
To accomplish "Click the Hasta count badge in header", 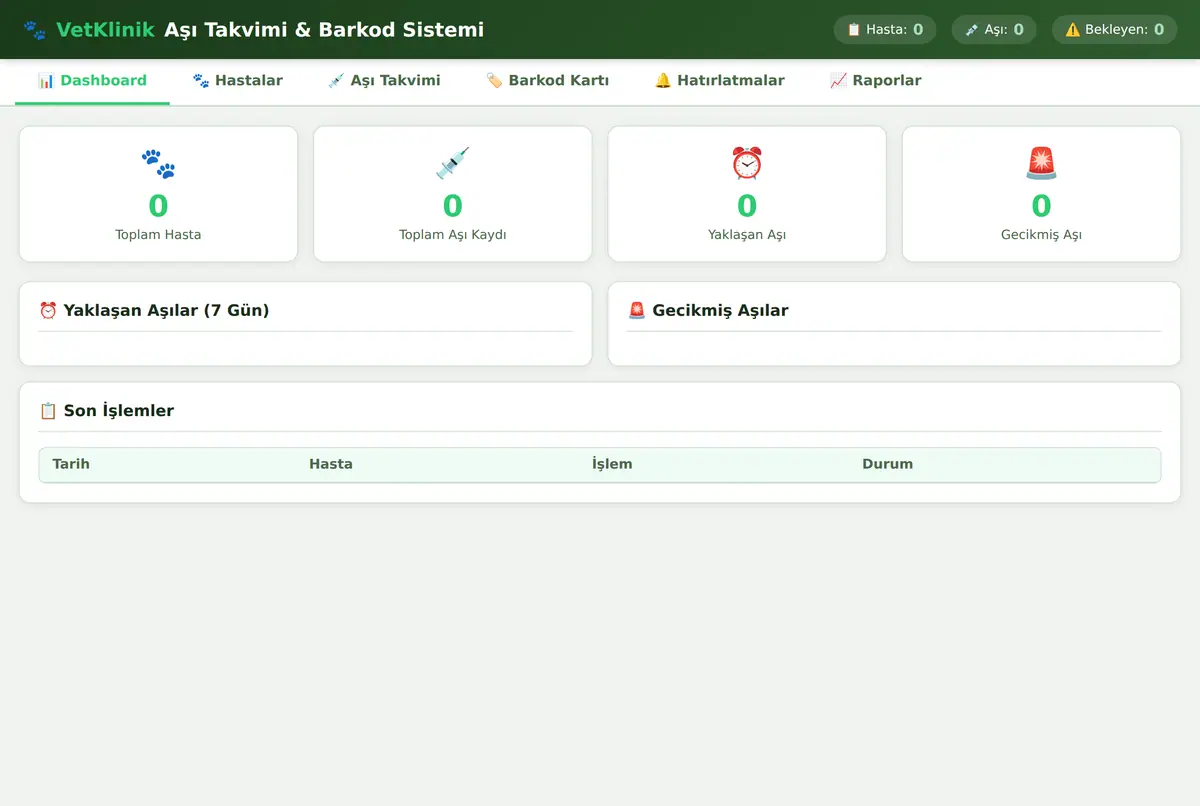I will pyautogui.click(x=885, y=30).
